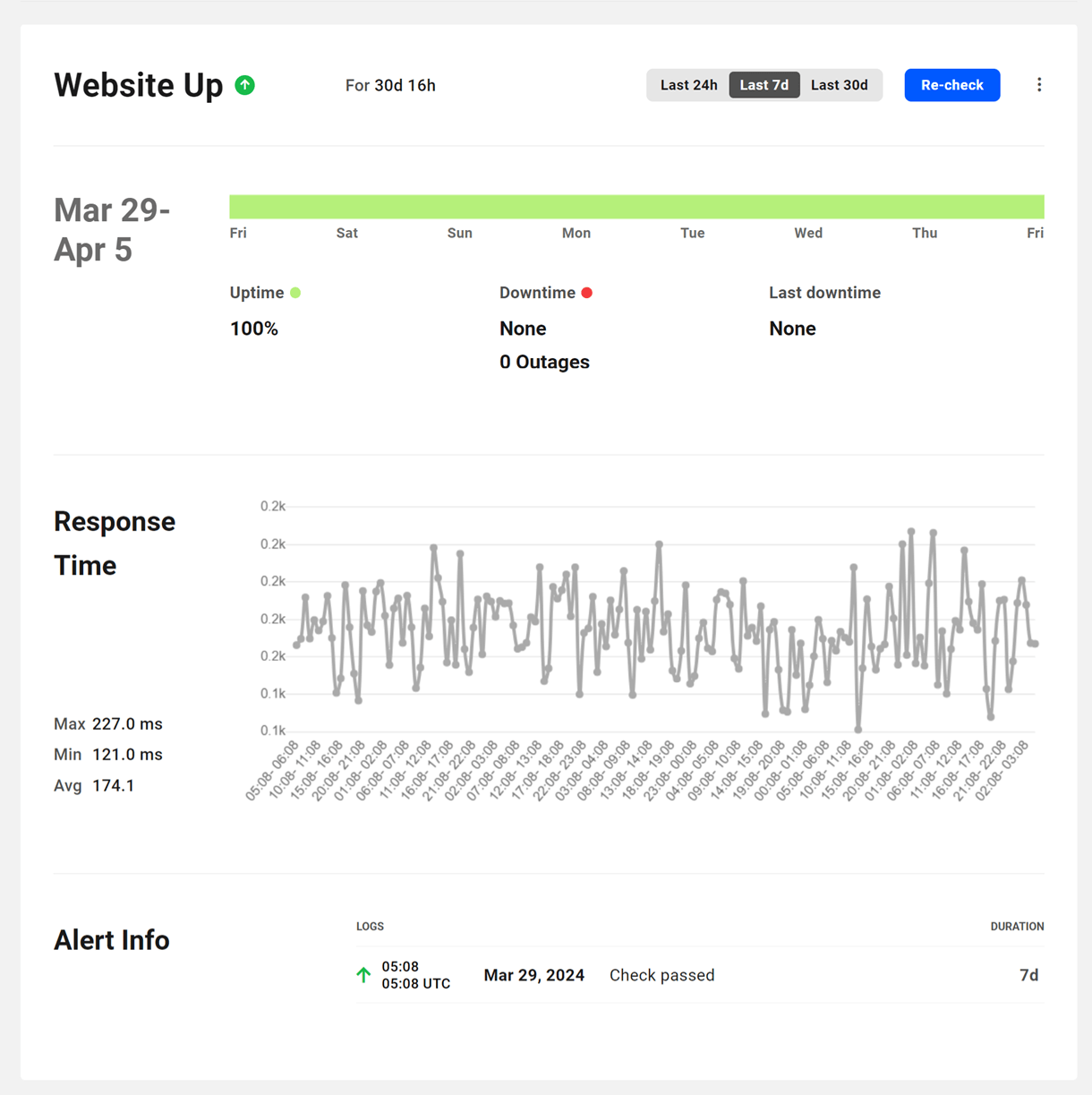Click the Website Up heading
Image resolution: width=1092 pixels, height=1095 pixels.
139,85
